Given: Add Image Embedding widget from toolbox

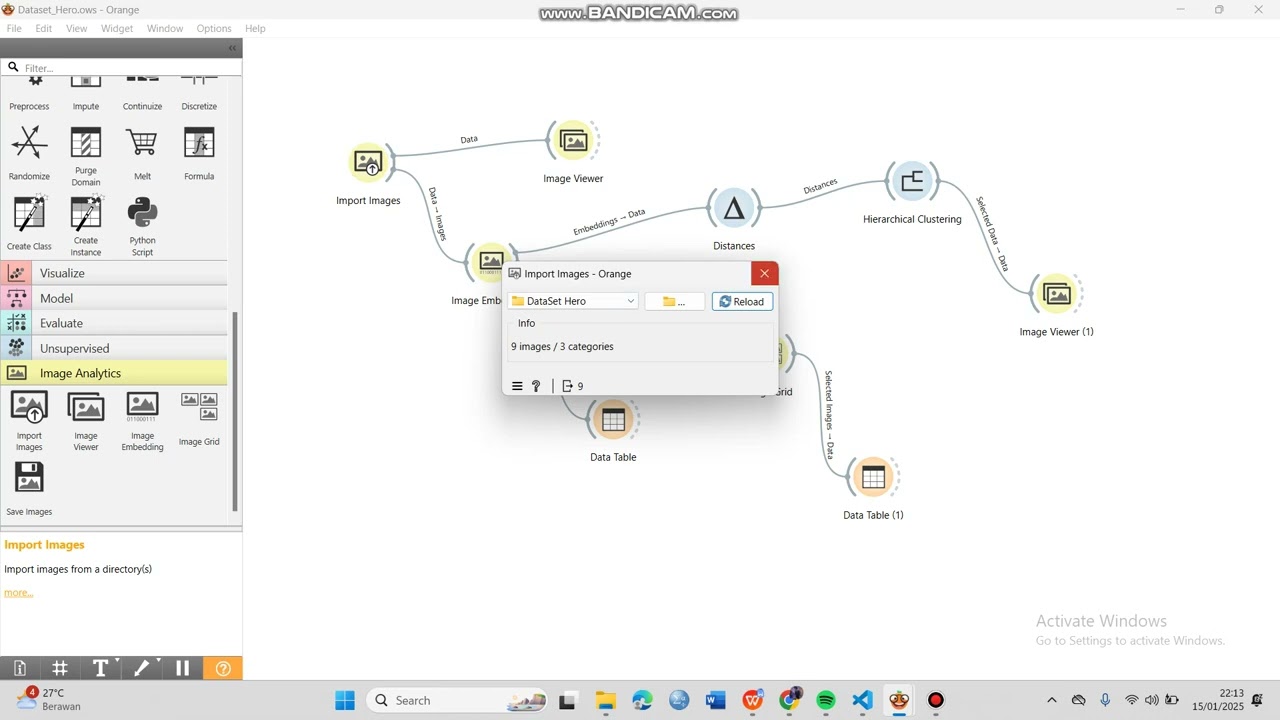Looking at the screenshot, I should pos(142,421).
